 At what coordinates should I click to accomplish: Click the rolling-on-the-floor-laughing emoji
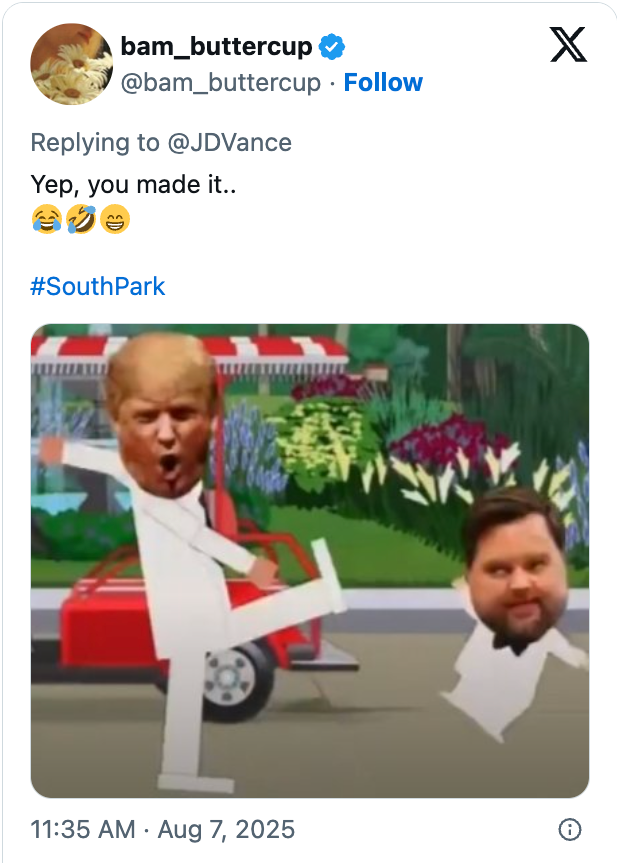click(78, 221)
